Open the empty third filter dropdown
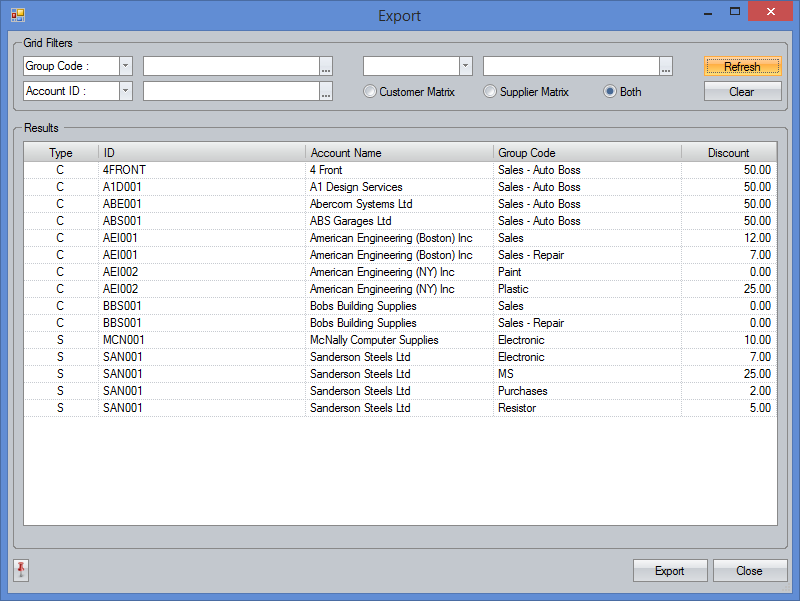Screen dimensions: 800x601 click(x=465, y=66)
